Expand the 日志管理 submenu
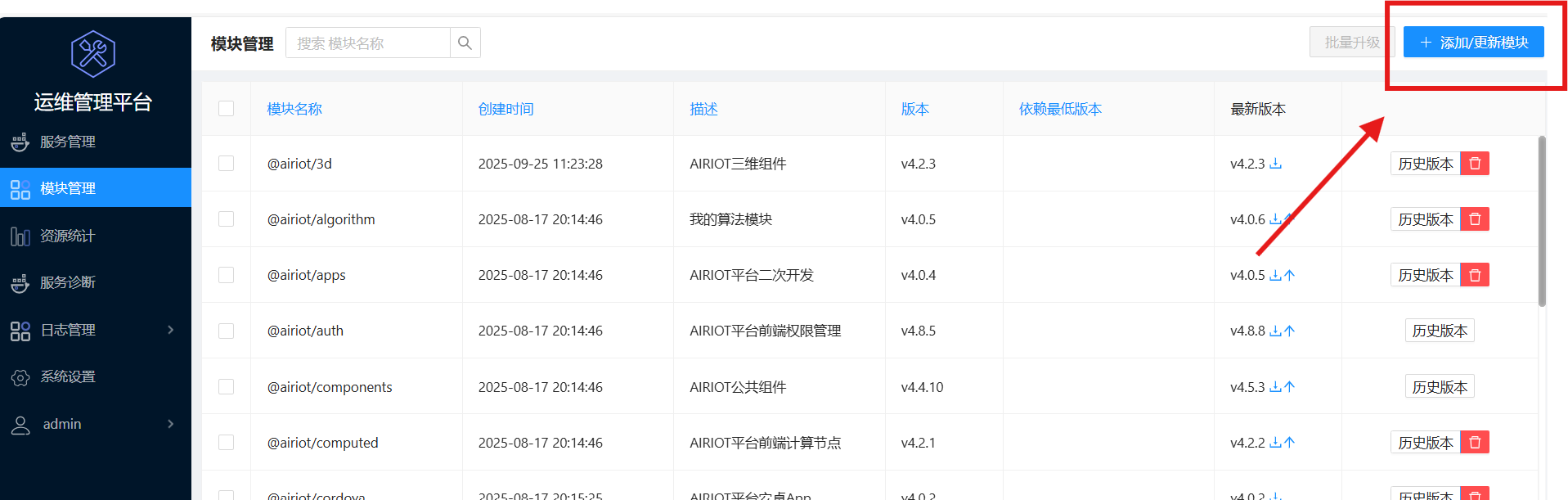This screenshot has width=1568, height=500. pos(95,330)
